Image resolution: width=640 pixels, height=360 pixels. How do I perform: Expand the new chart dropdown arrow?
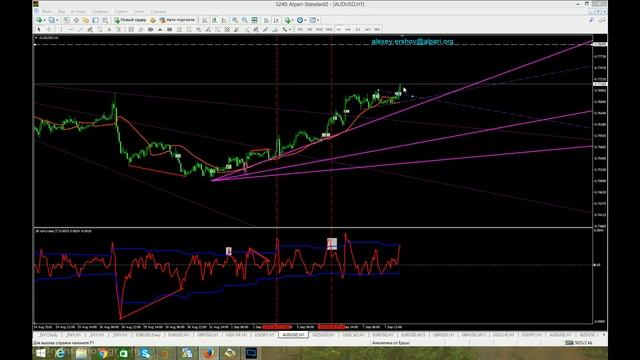[44, 20]
